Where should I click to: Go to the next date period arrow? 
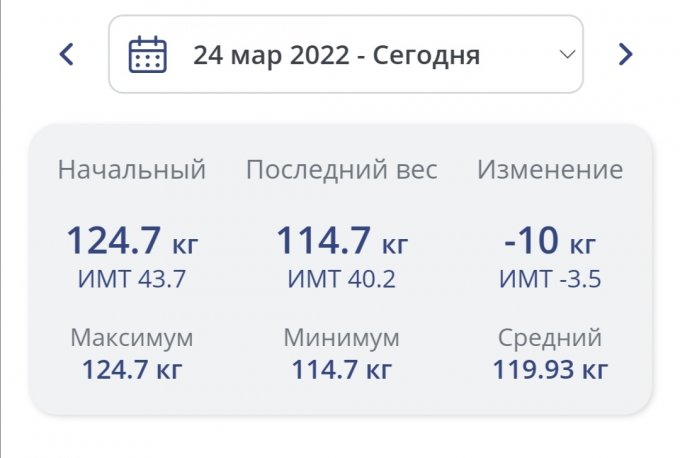click(x=625, y=54)
